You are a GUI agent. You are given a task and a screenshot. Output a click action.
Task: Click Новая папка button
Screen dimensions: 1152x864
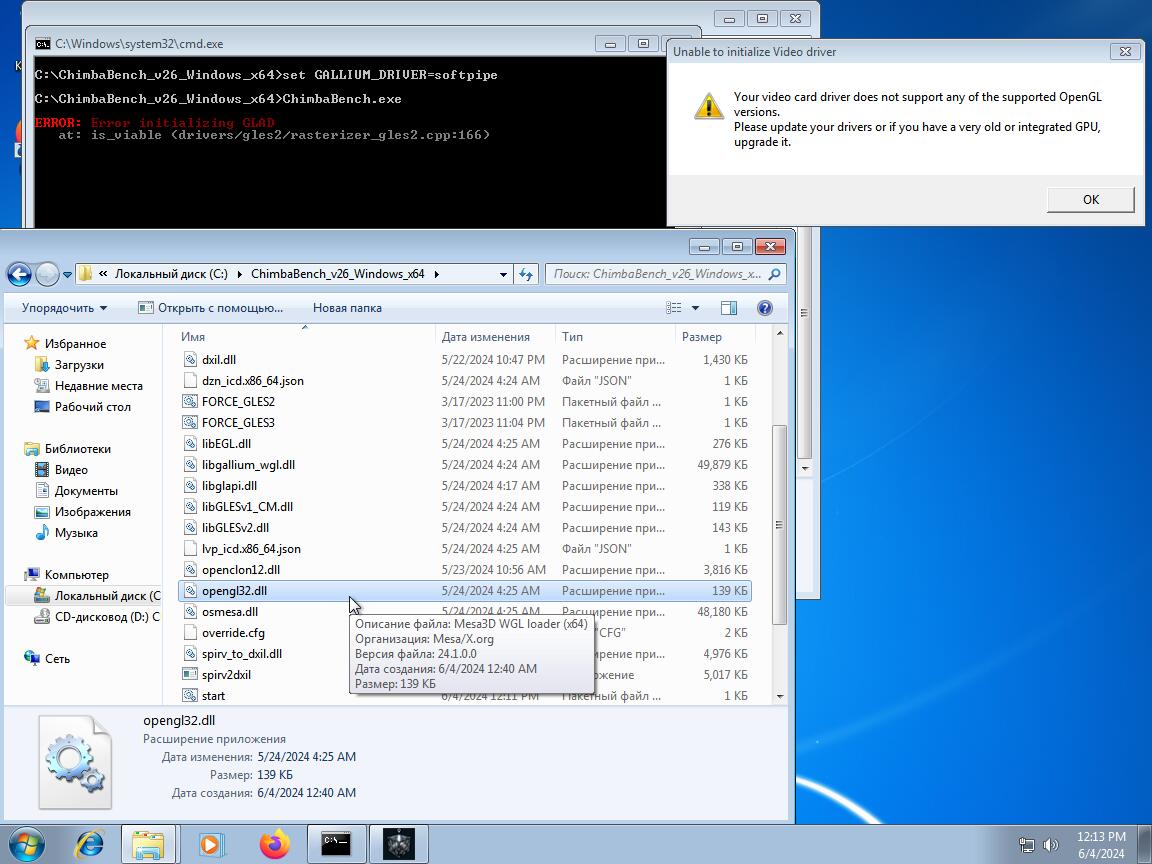347,308
